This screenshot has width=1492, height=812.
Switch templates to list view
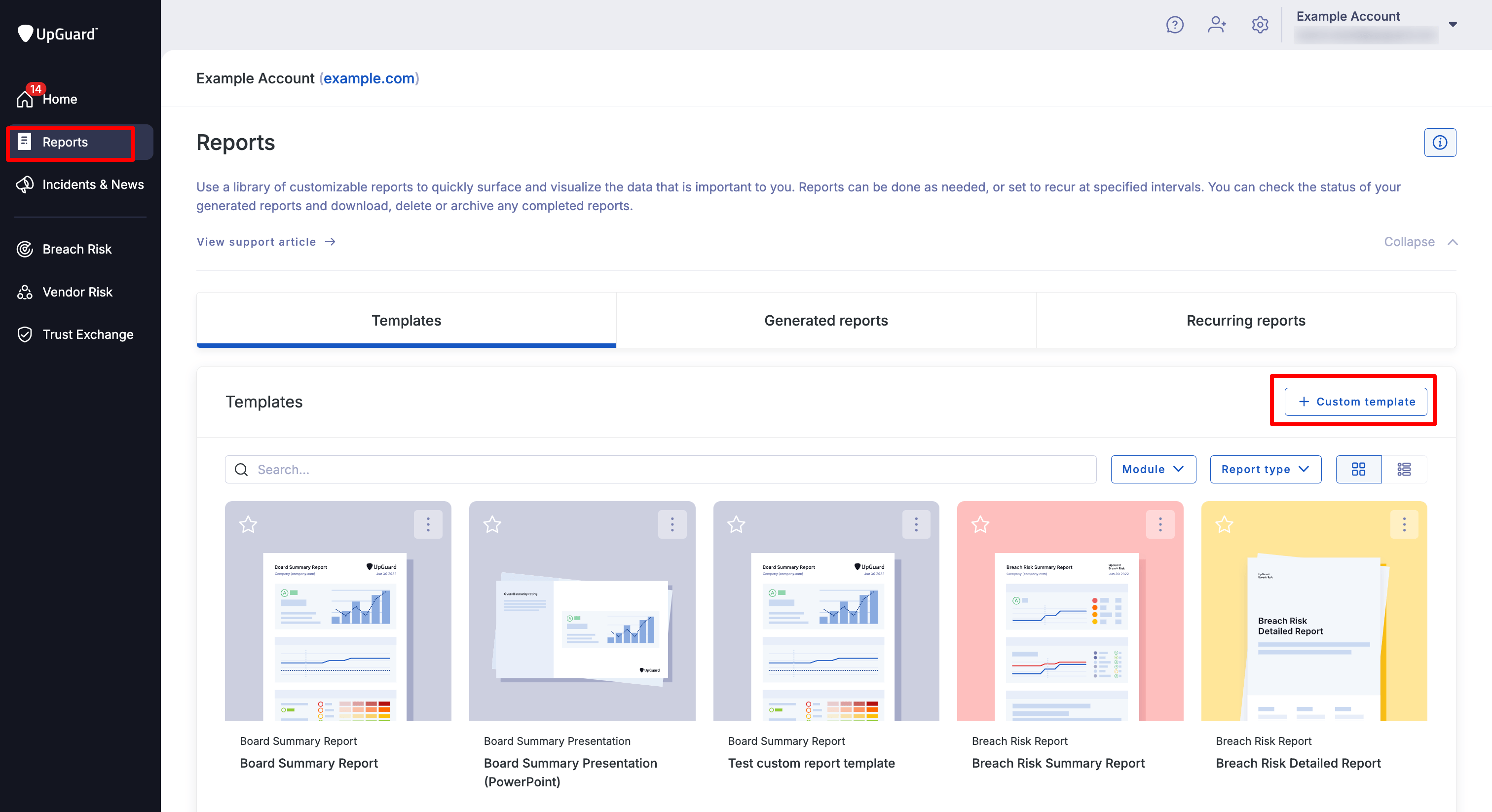pos(1403,469)
